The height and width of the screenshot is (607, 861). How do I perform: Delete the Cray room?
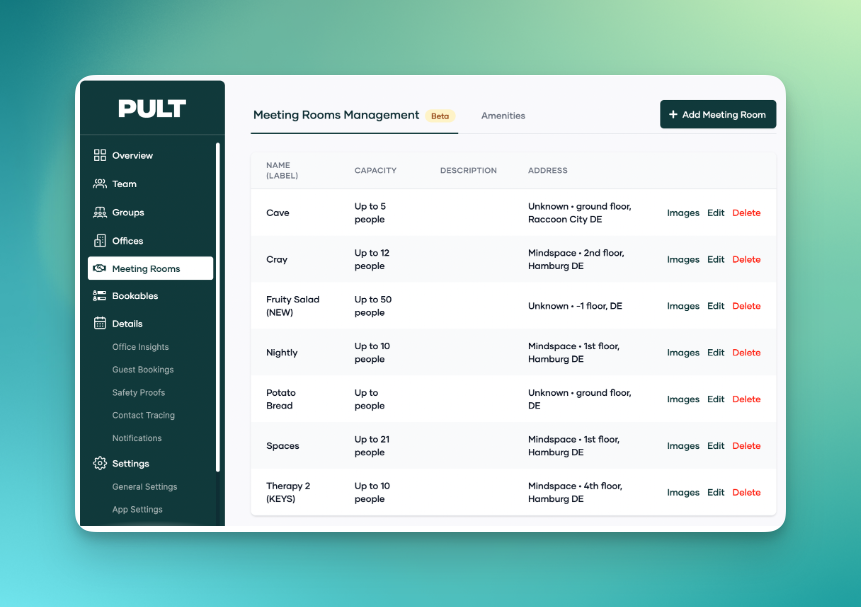(x=746, y=260)
